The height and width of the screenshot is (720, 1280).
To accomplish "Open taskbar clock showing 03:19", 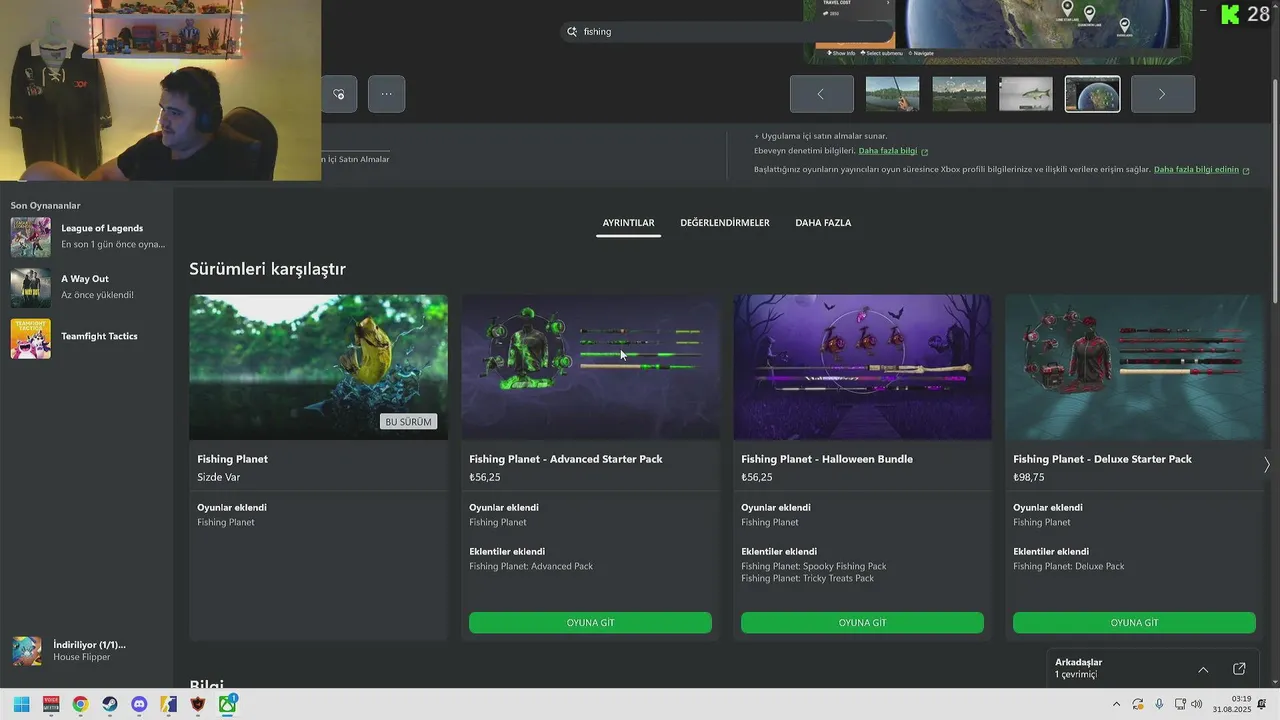I will pyautogui.click(x=1232, y=704).
